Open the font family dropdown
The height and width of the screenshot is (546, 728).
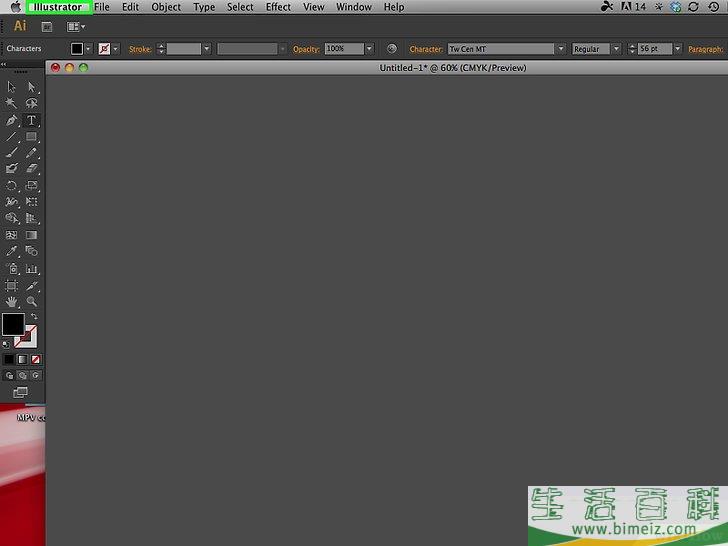tap(560, 49)
